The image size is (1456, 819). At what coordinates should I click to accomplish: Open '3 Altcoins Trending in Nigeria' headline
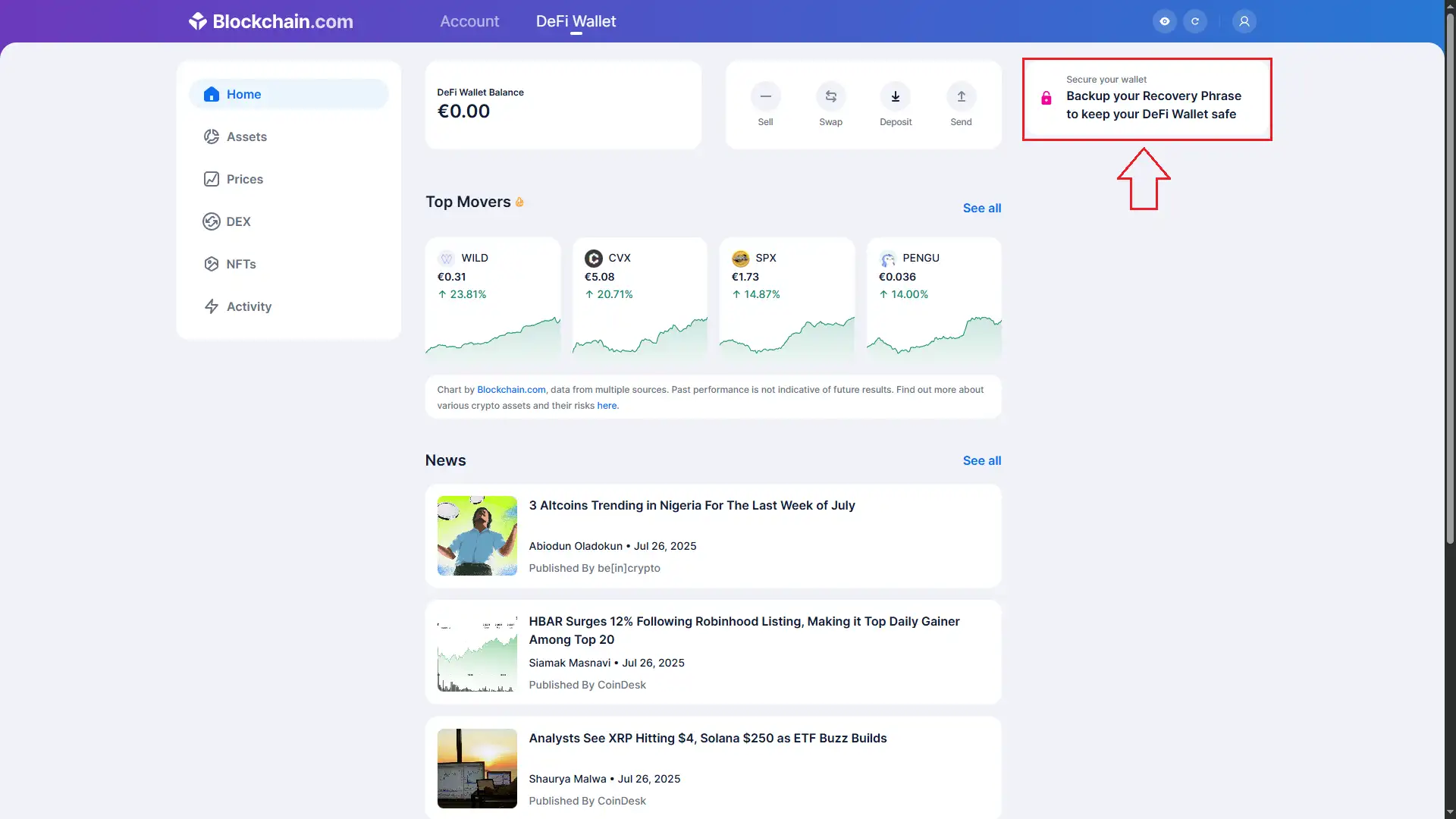[692, 505]
